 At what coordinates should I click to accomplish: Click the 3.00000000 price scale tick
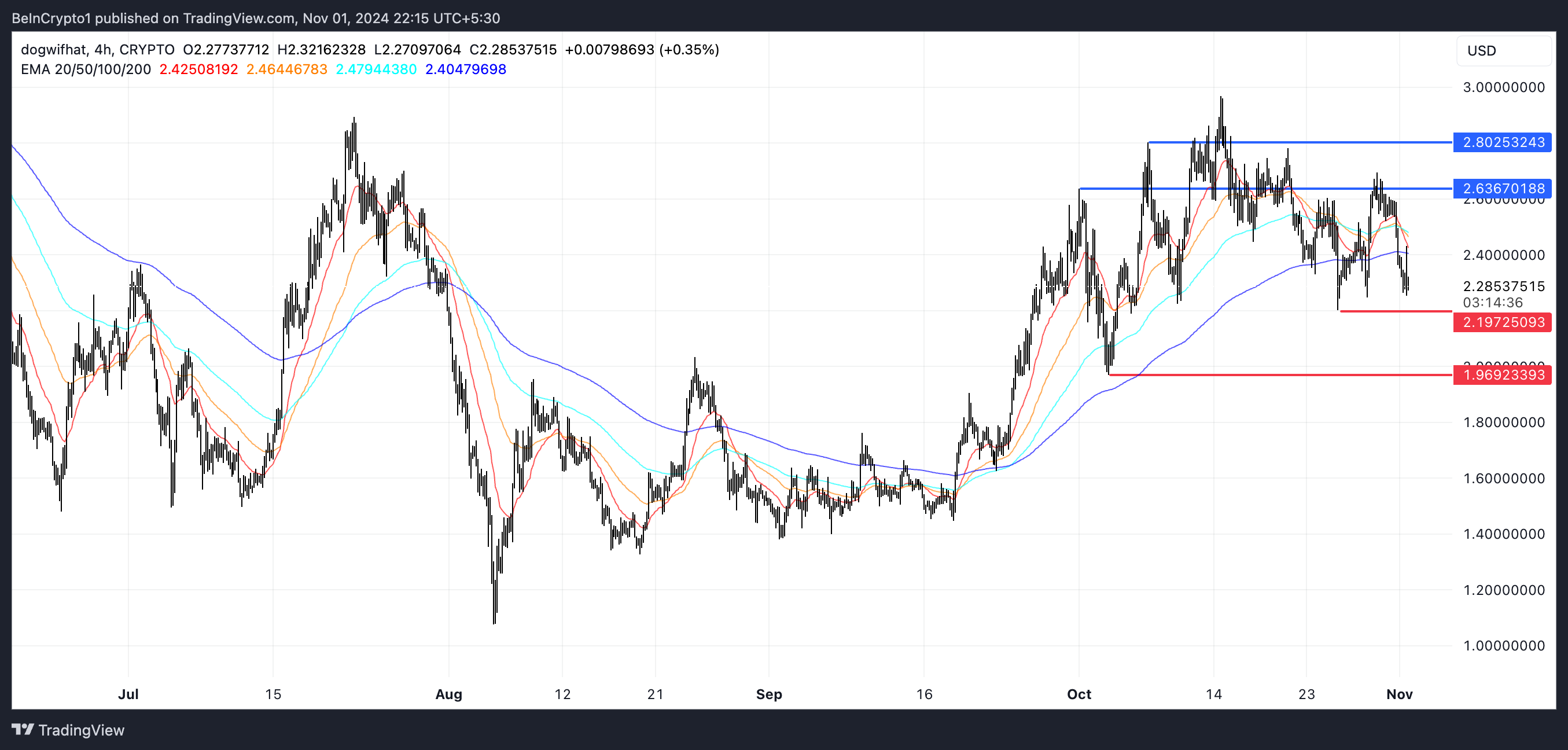pyautogui.click(x=1503, y=87)
